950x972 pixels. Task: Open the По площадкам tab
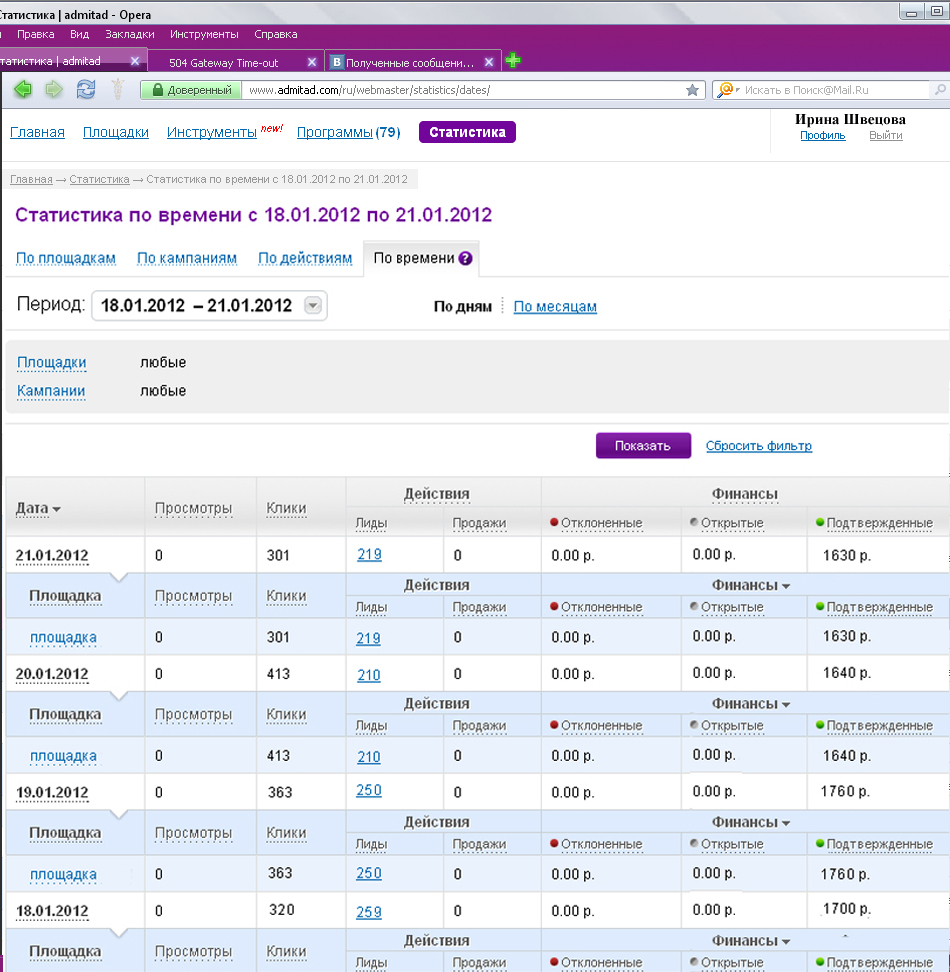click(x=66, y=258)
